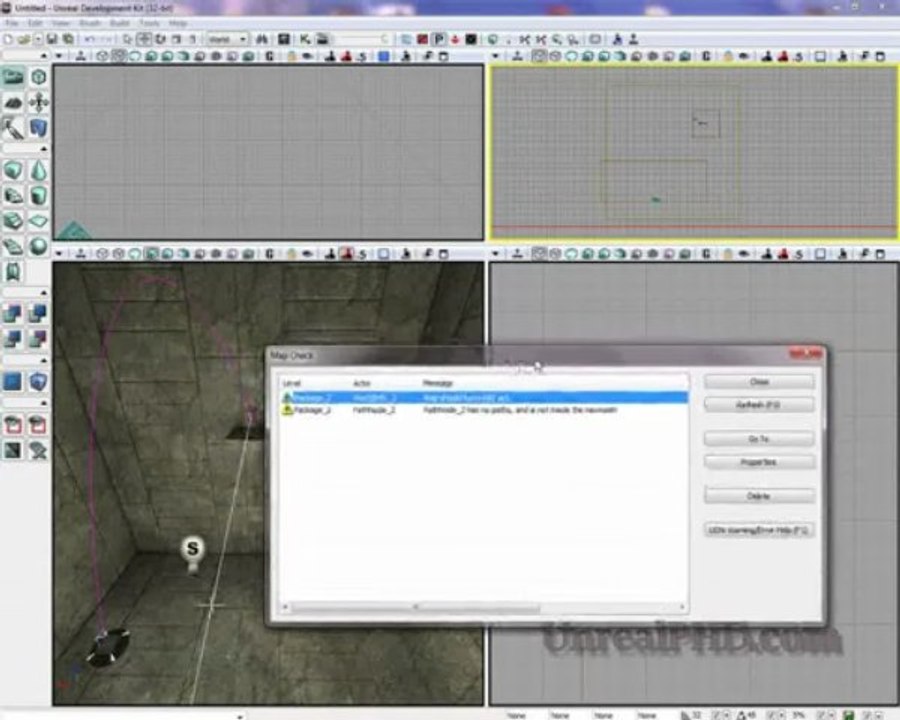900x720 pixels.
Task: Toggle lock icon in top-right viewport toolbar
Action: coord(728,56)
